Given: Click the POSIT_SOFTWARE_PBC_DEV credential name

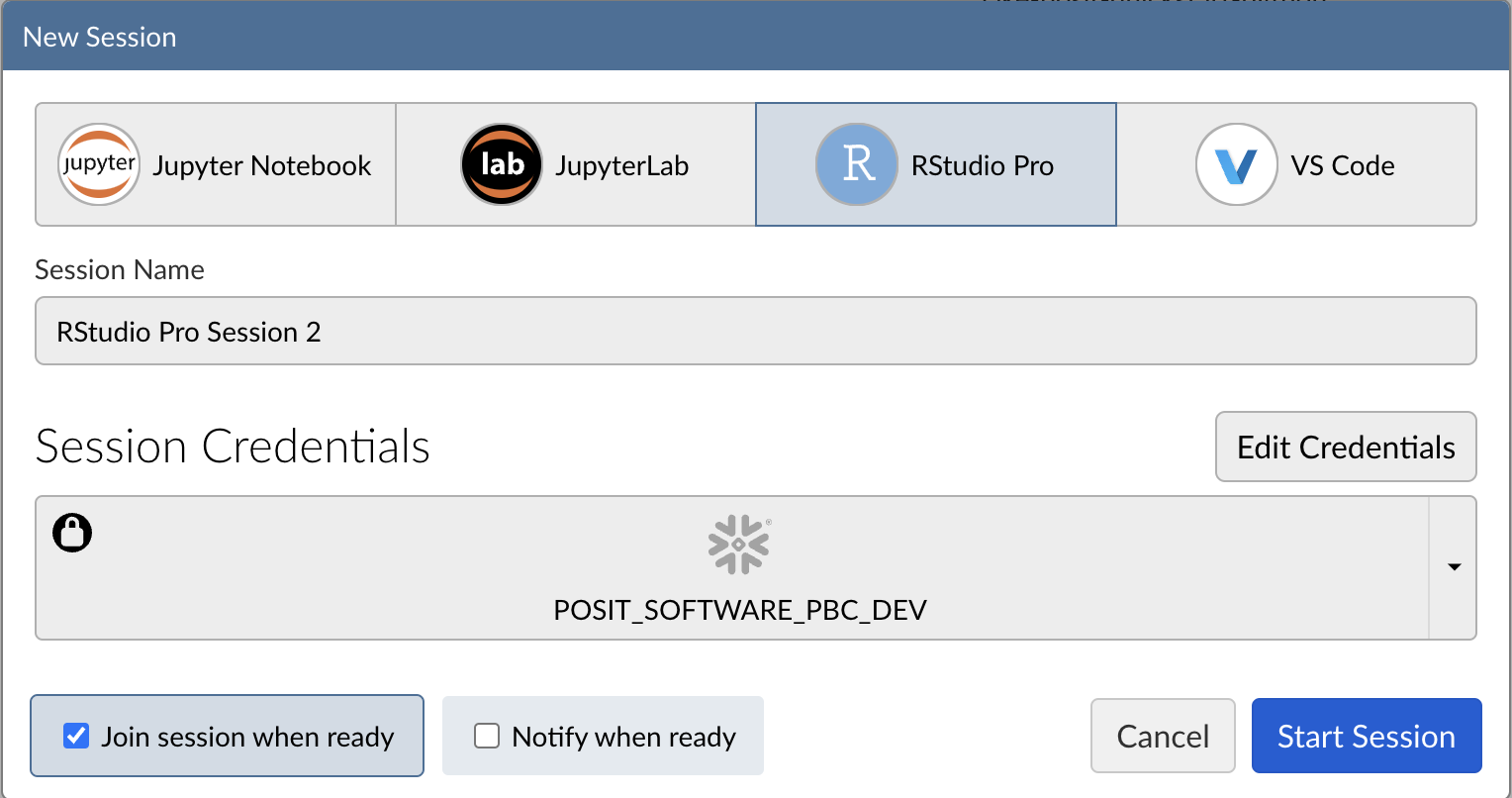Looking at the screenshot, I should click(x=739, y=609).
